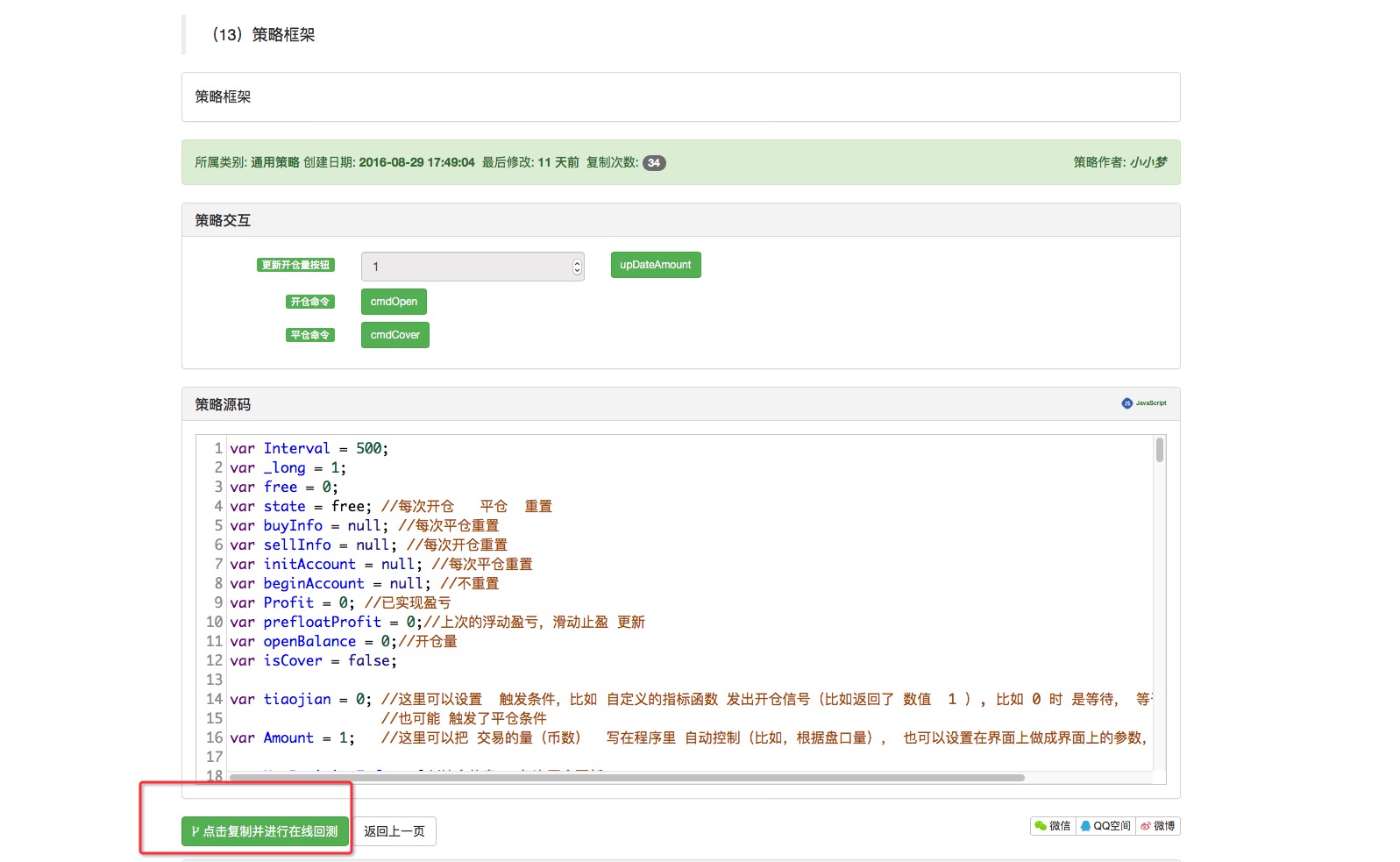Click the copy count badge 34
The width and height of the screenshot is (1400, 862).
654,163
